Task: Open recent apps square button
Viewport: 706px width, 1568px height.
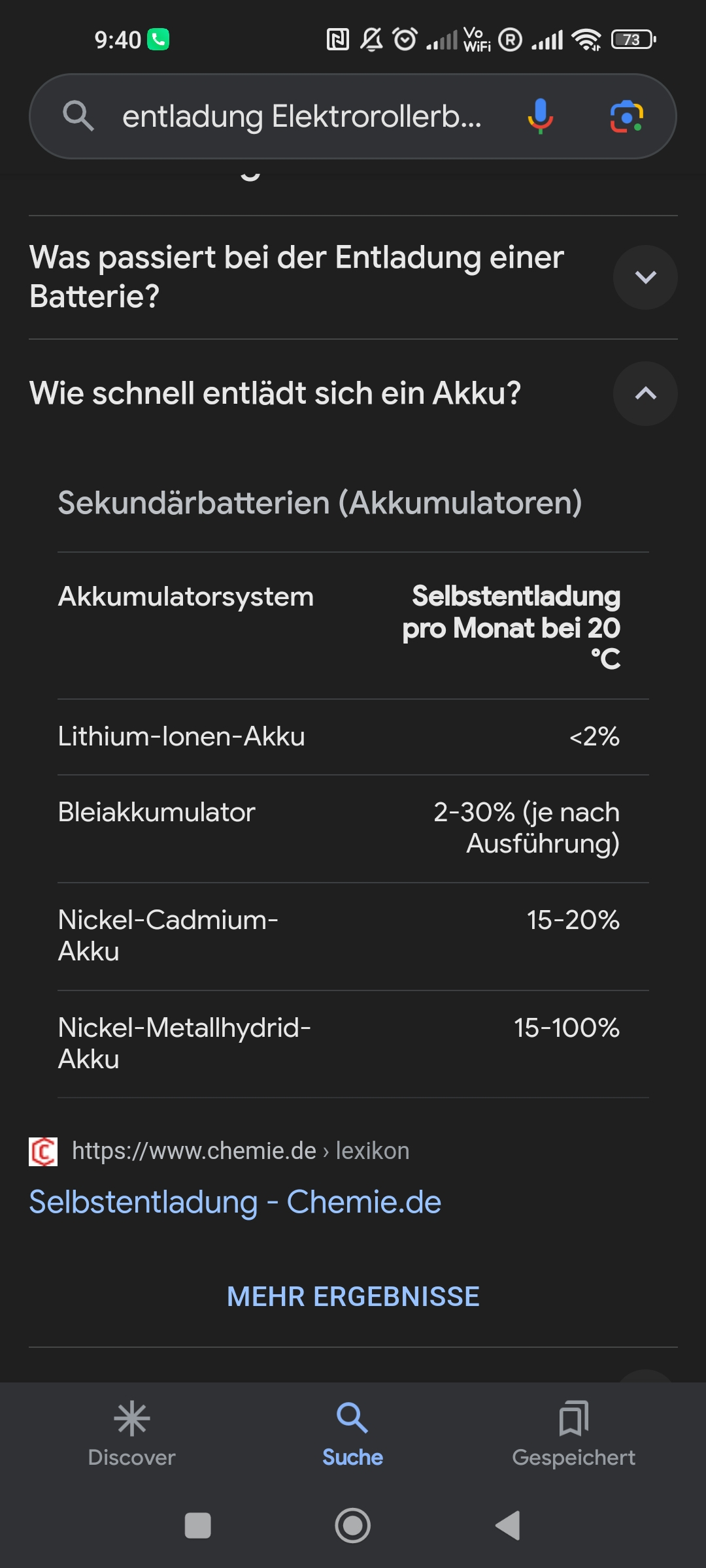Action: click(197, 1526)
